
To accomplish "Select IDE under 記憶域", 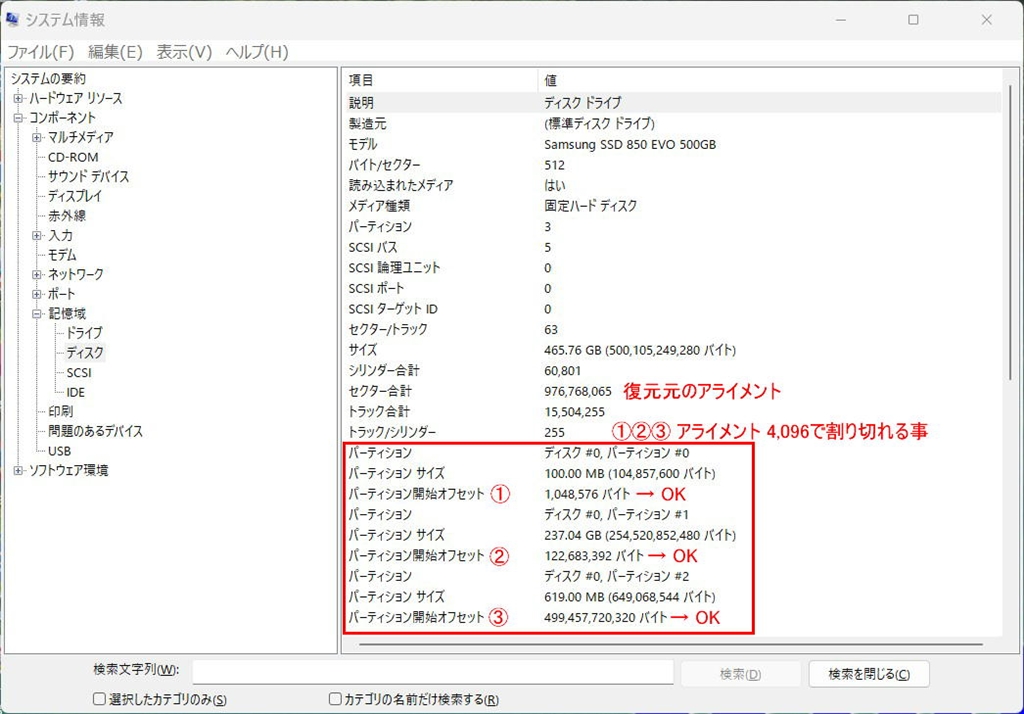I will coord(75,393).
